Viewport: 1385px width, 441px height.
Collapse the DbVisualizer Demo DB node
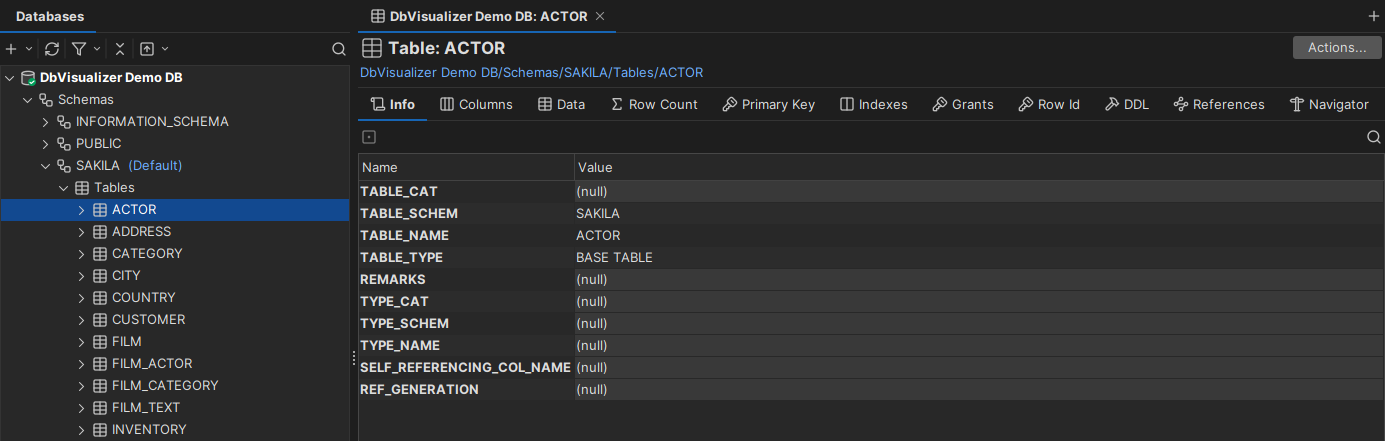point(10,78)
